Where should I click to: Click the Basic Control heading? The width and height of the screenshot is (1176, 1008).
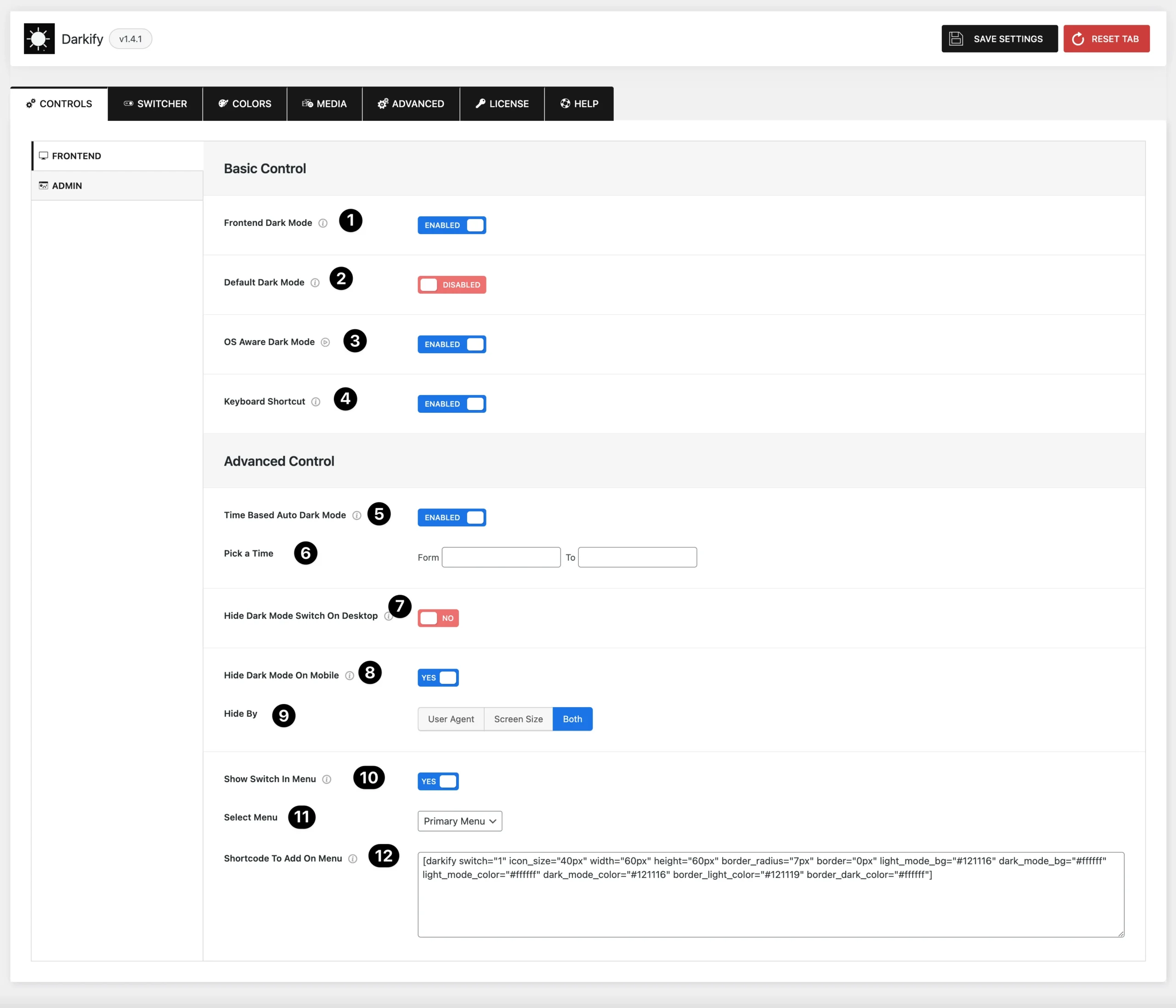click(265, 169)
